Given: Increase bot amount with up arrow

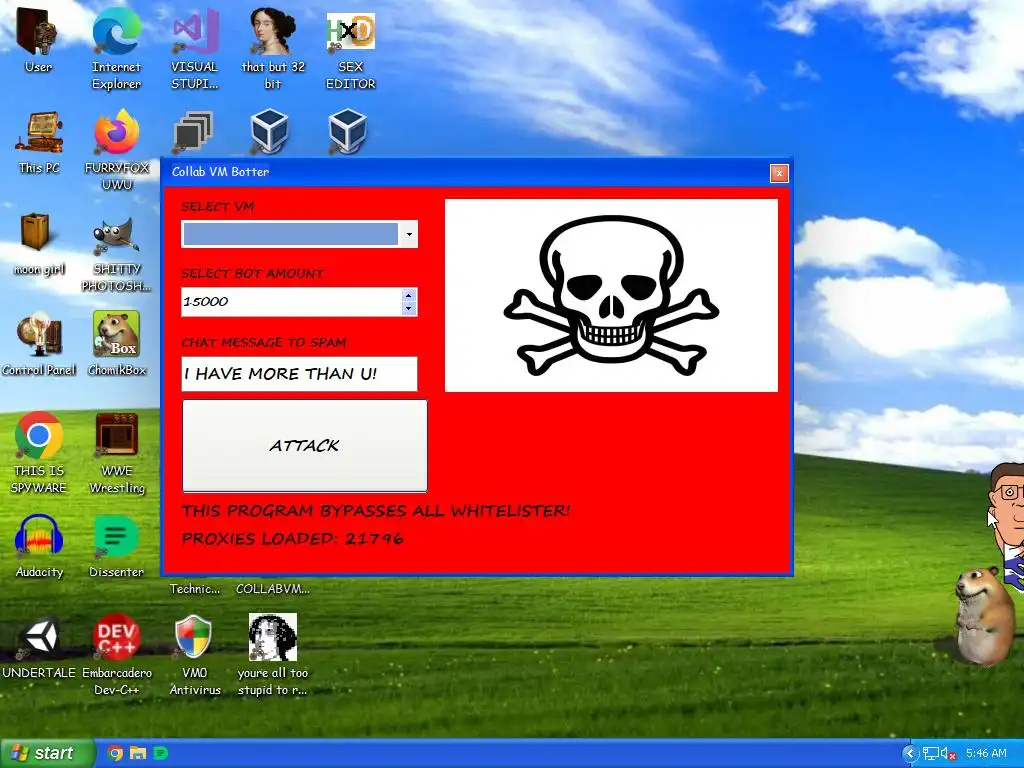Looking at the screenshot, I should tap(409, 295).
